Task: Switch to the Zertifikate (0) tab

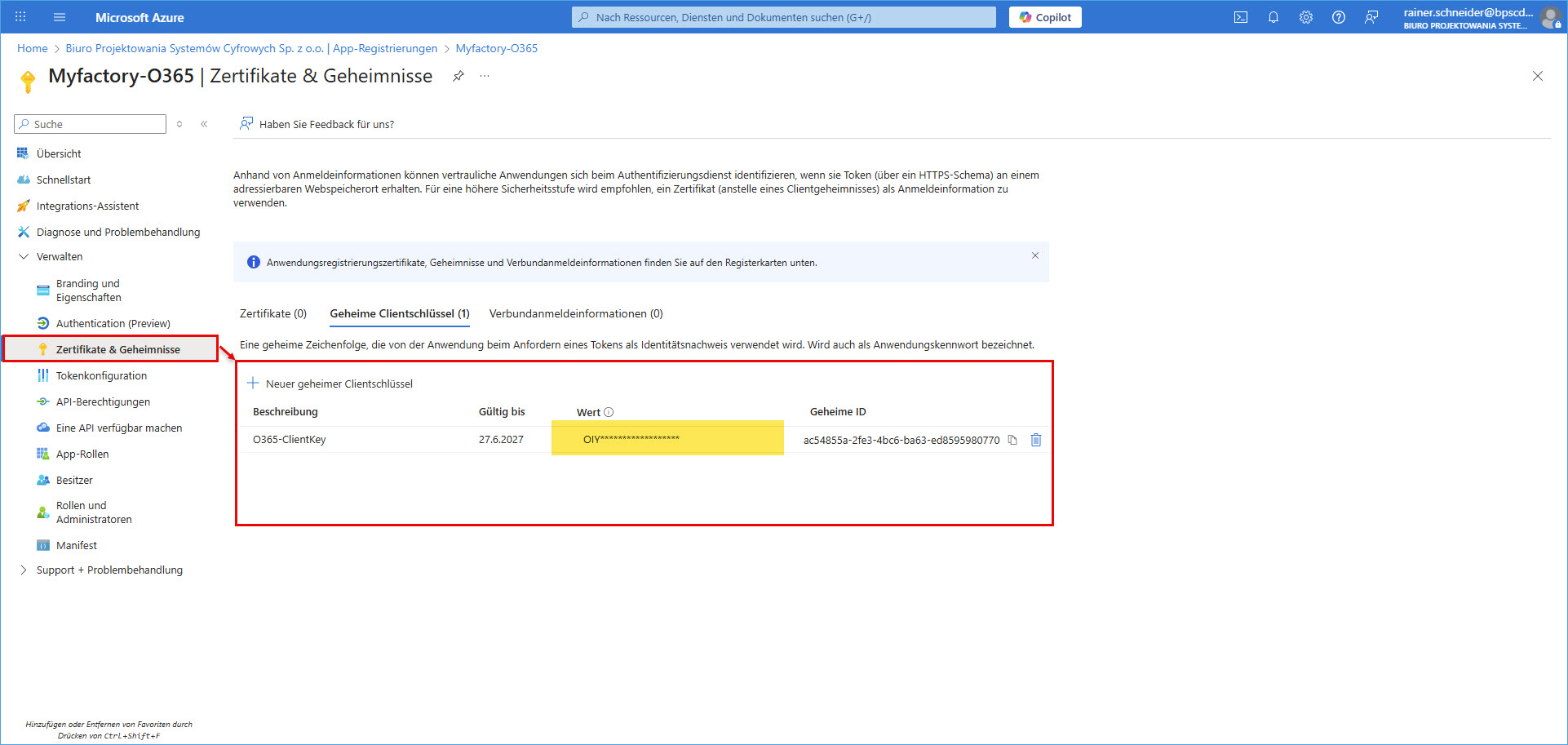Action: (273, 313)
